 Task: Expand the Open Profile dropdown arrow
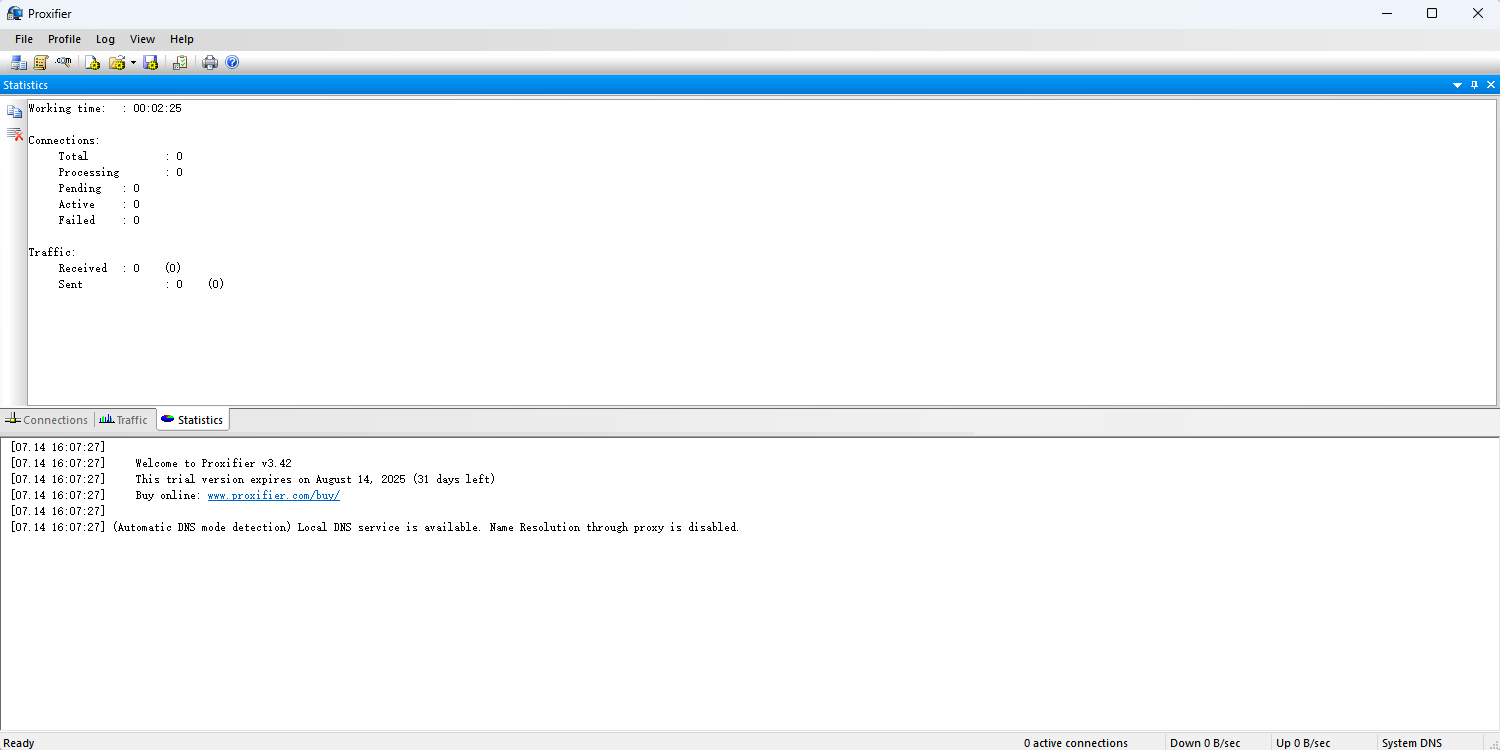pyautogui.click(x=133, y=63)
